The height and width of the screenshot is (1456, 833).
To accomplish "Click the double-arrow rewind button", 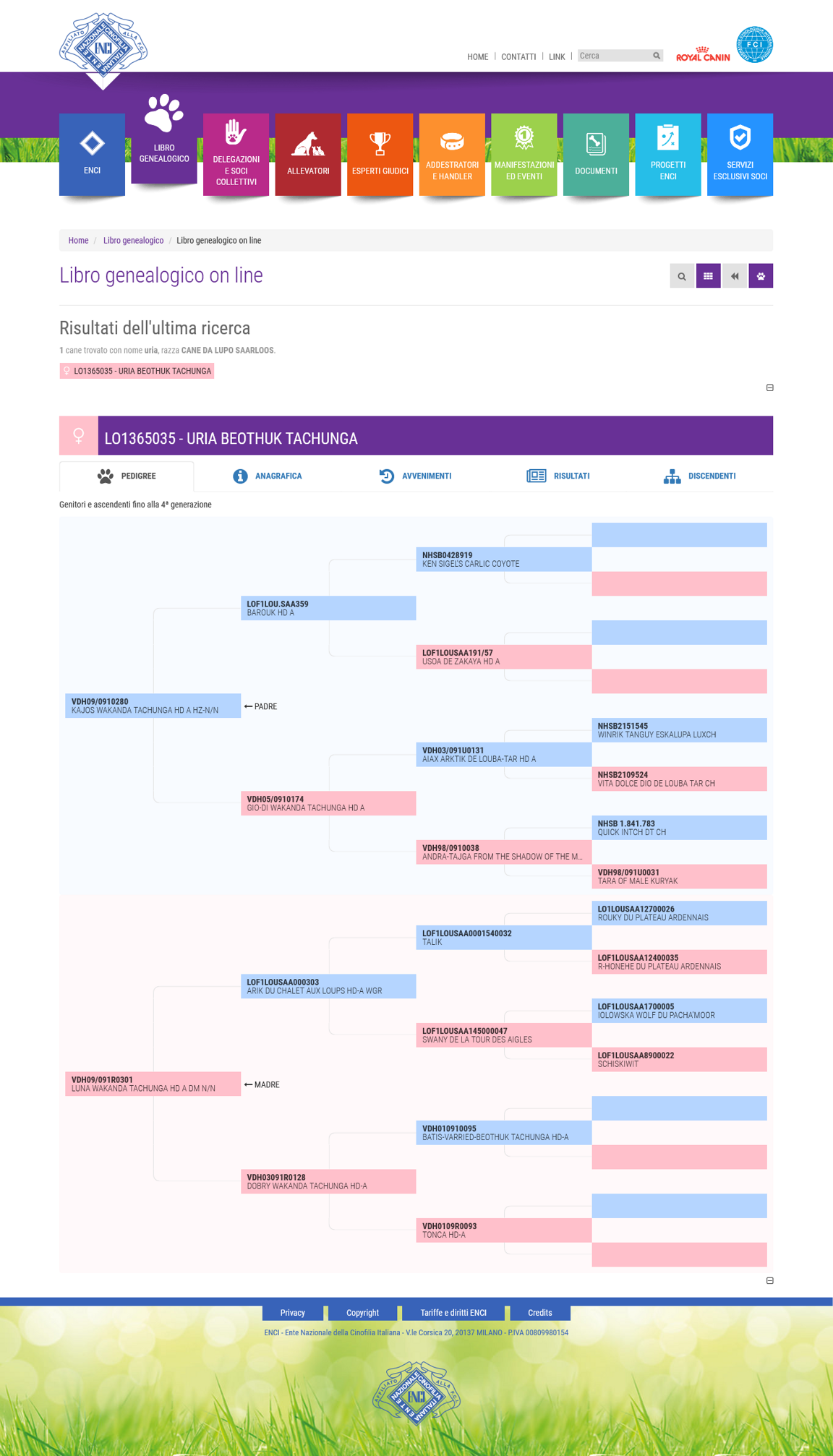I will click(735, 276).
